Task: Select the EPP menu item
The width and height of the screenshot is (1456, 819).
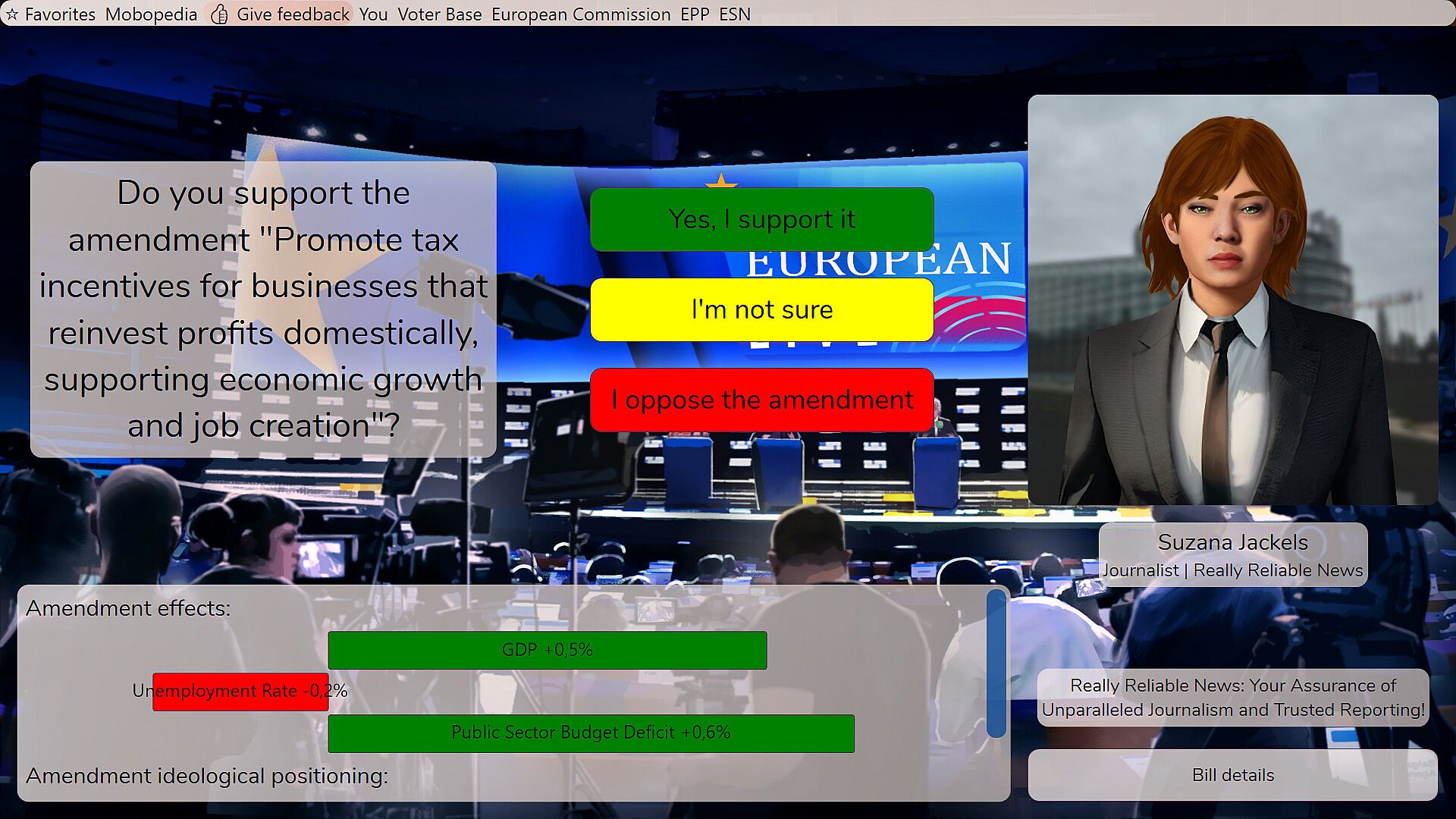Action: (695, 14)
